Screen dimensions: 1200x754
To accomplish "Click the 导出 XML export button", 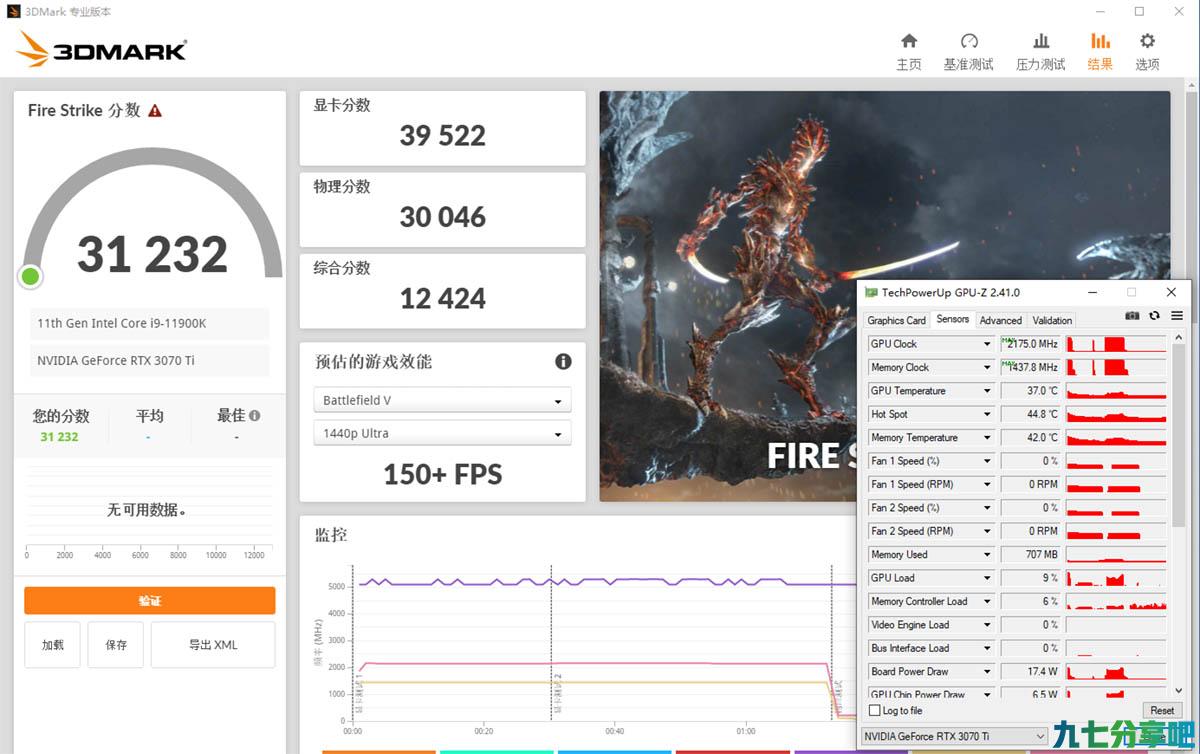I will point(213,645).
